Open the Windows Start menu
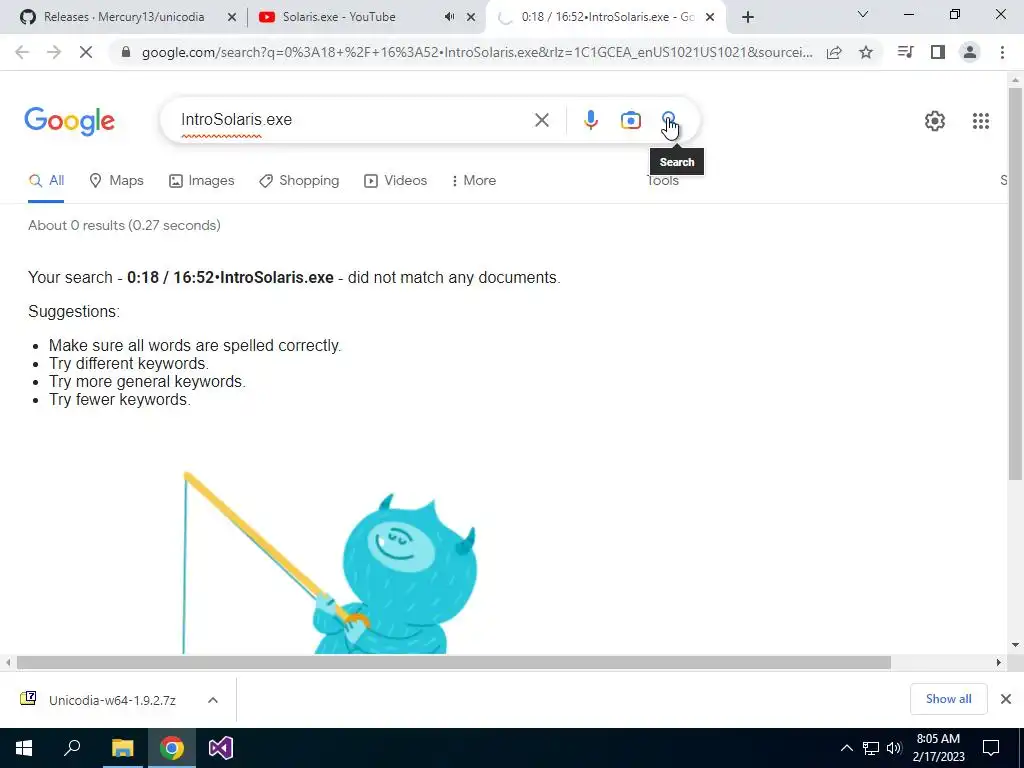1024x768 pixels. coord(24,748)
